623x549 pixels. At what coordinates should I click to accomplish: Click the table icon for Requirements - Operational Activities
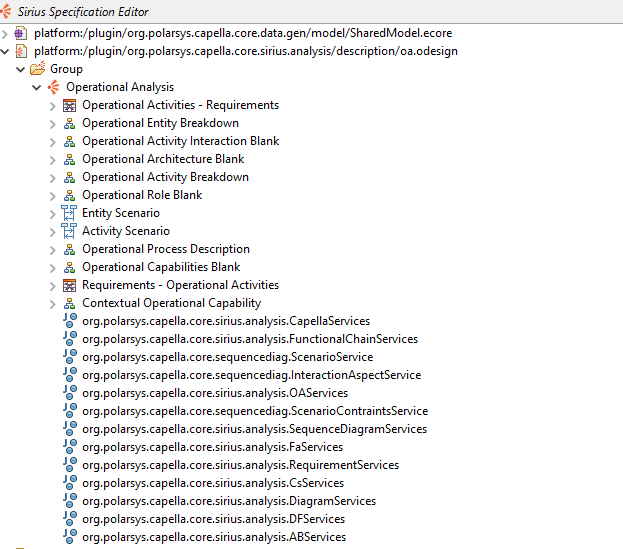70,285
